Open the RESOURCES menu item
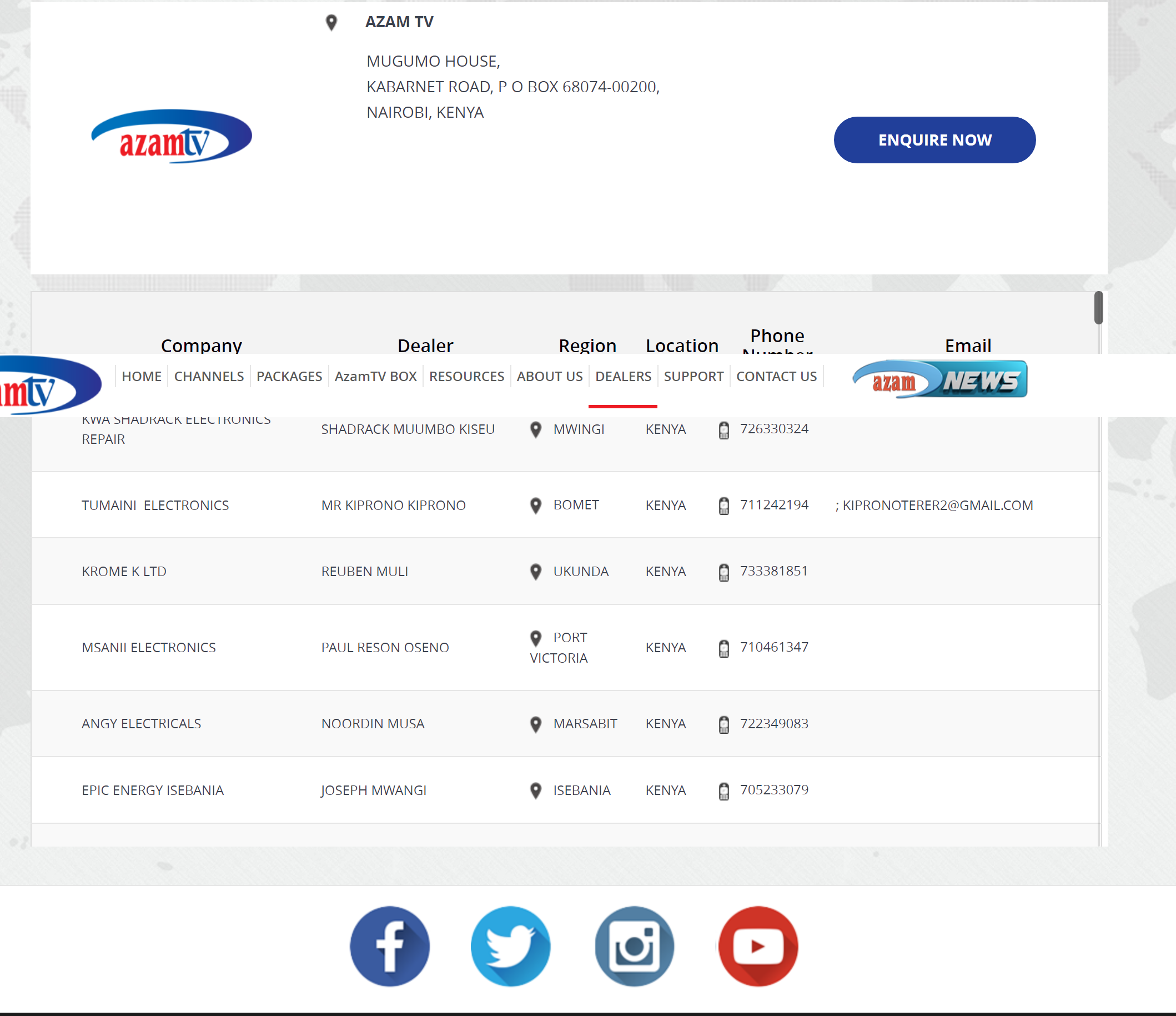Viewport: 1176px width, 1016px height. click(466, 376)
